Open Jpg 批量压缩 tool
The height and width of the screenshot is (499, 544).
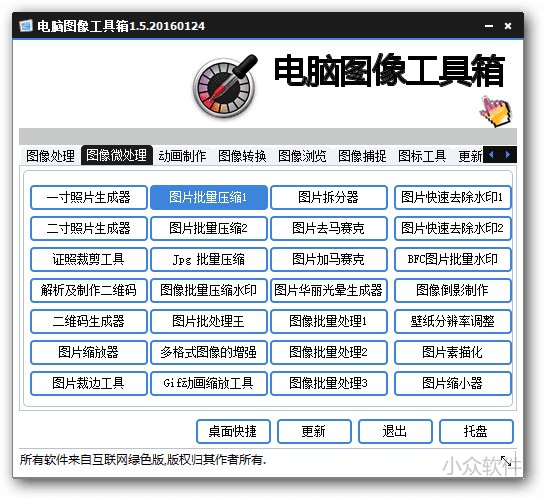209,259
